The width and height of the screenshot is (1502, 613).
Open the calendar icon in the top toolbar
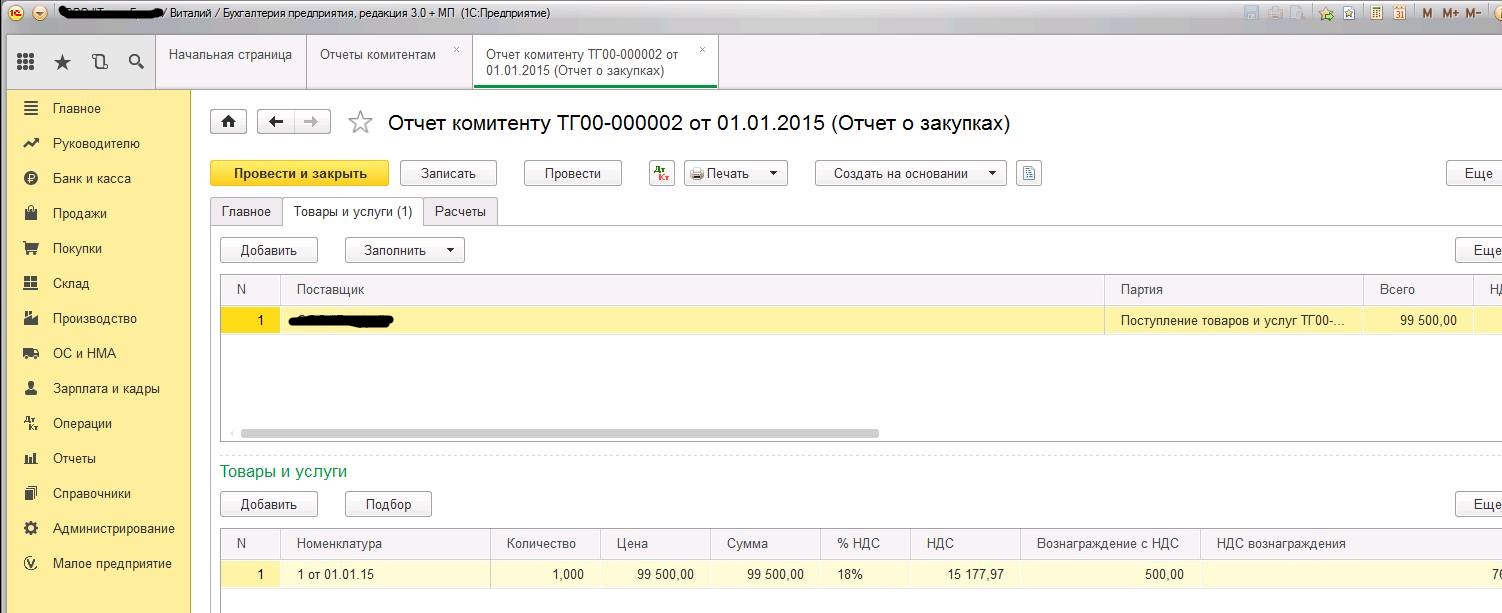click(1400, 13)
